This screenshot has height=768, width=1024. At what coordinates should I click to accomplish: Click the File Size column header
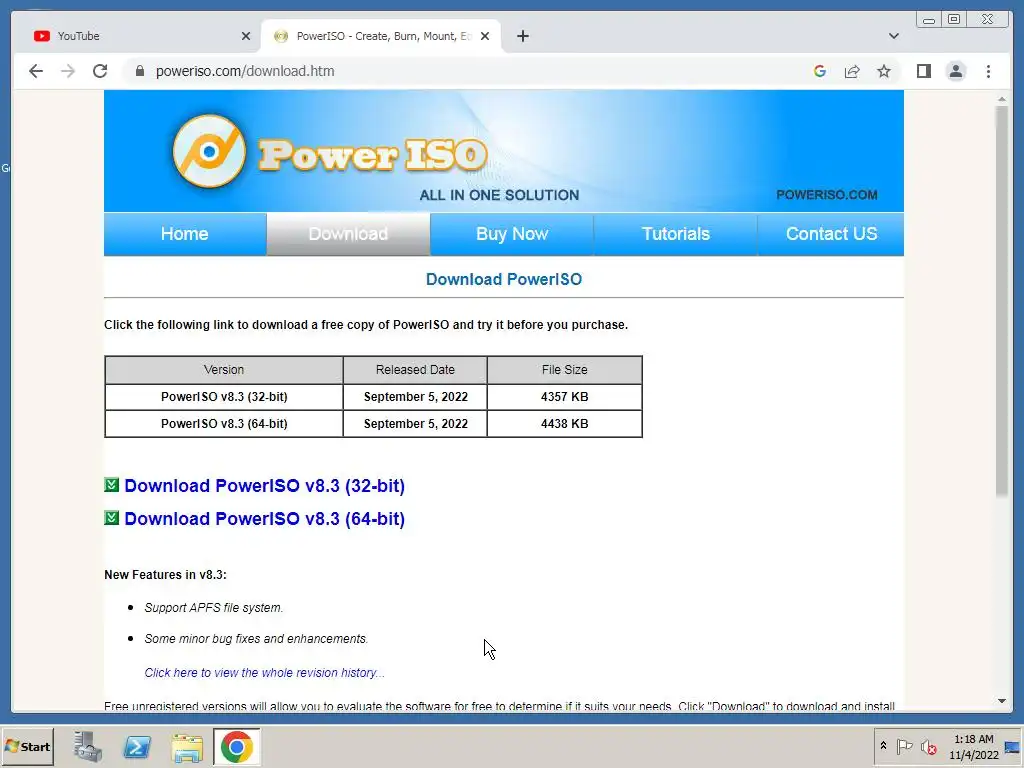(x=565, y=370)
